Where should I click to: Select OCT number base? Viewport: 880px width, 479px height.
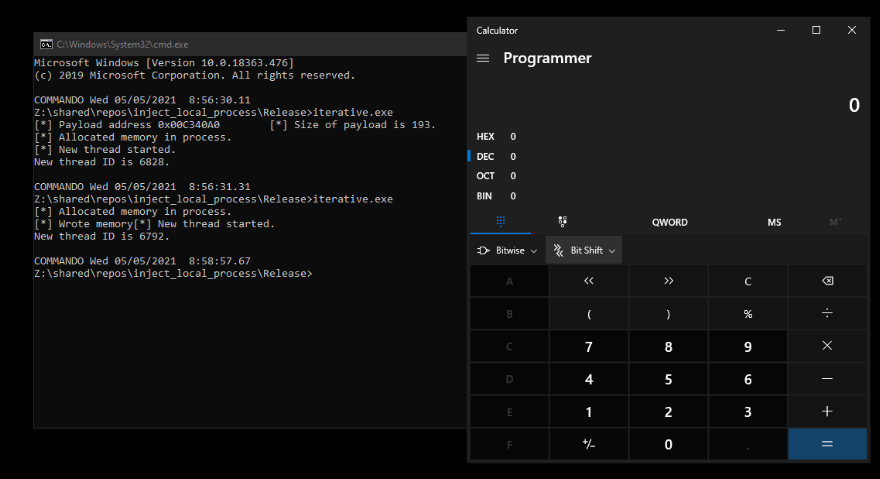(486, 176)
